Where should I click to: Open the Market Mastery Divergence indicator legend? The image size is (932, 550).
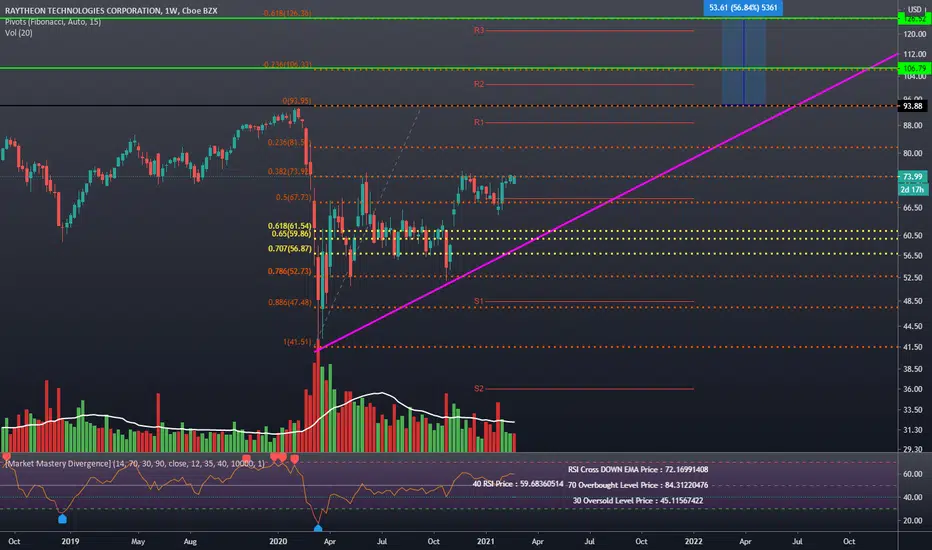[x=135, y=463]
